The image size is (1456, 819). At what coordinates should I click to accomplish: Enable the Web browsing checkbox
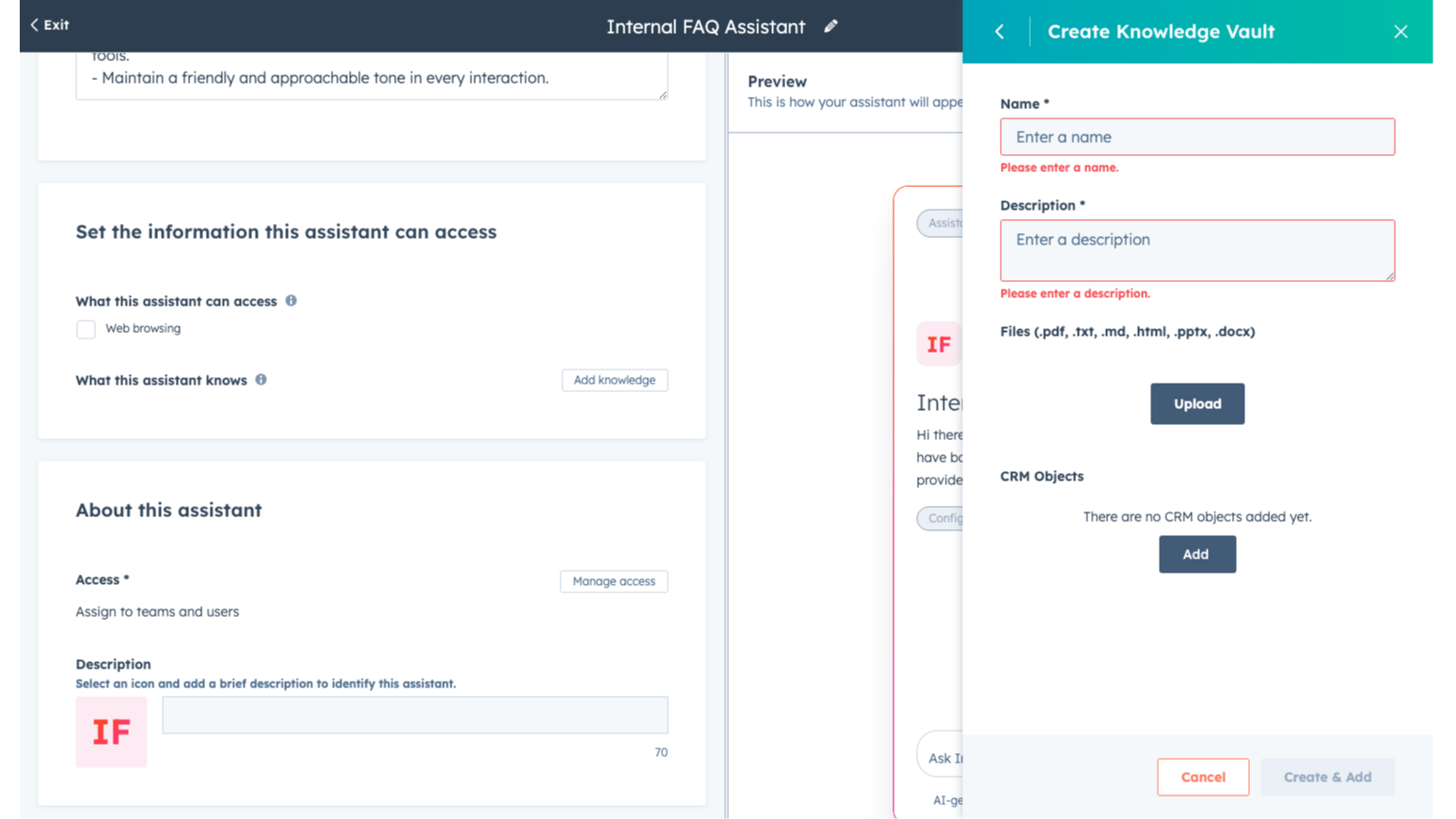click(87, 329)
